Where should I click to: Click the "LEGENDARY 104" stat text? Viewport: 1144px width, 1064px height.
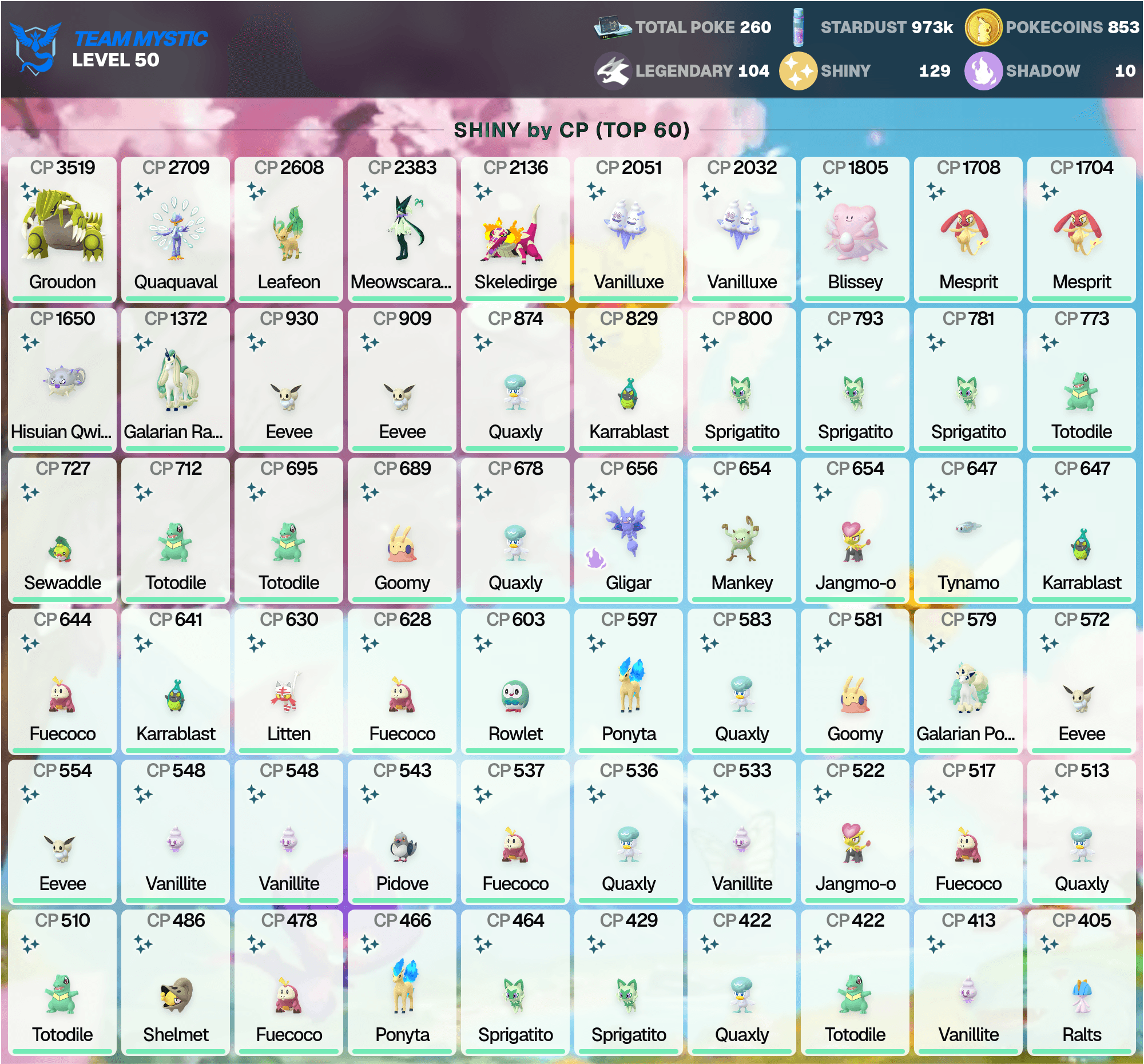(x=702, y=71)
